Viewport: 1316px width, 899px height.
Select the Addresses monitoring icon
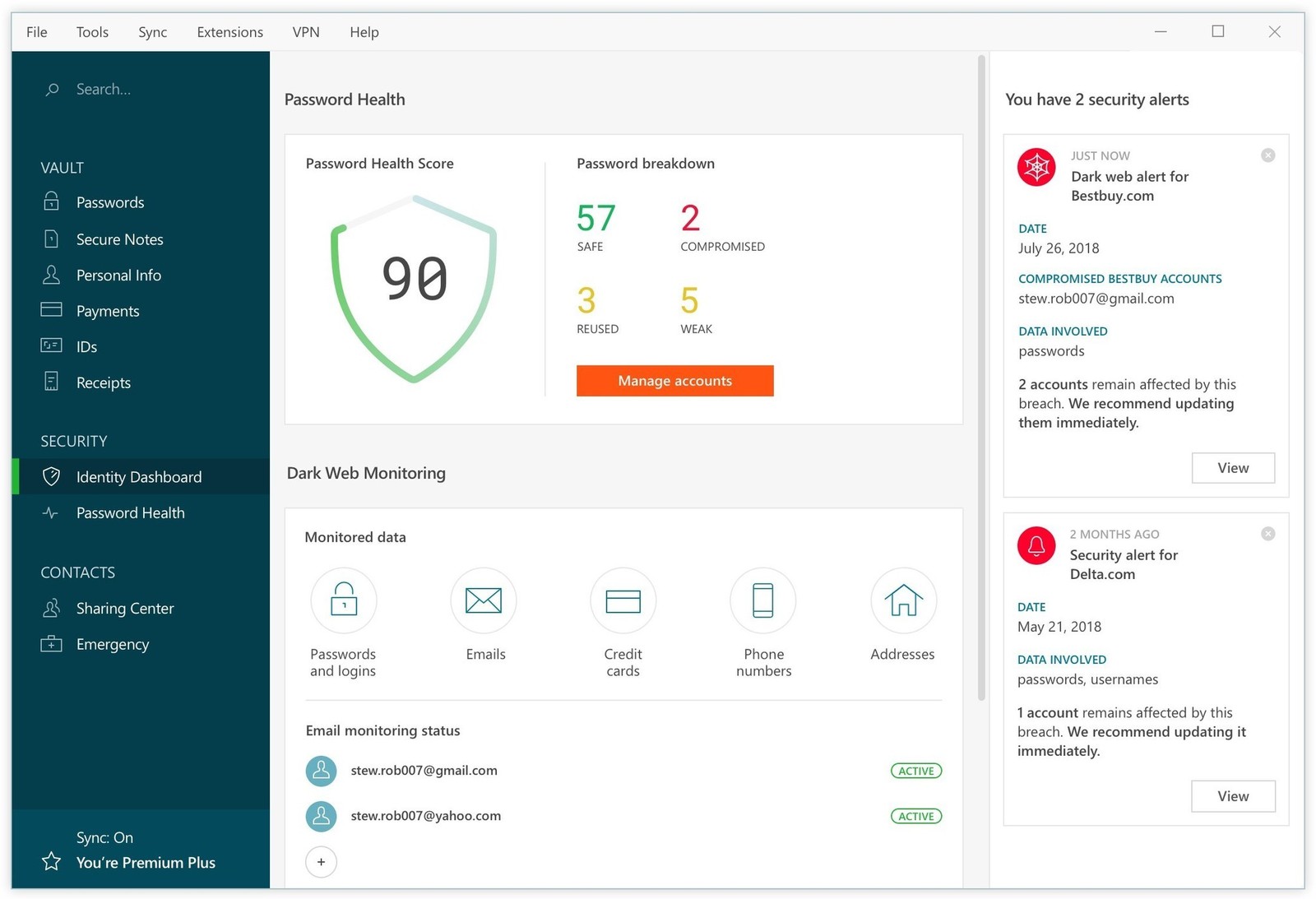(x=903, y=600)
